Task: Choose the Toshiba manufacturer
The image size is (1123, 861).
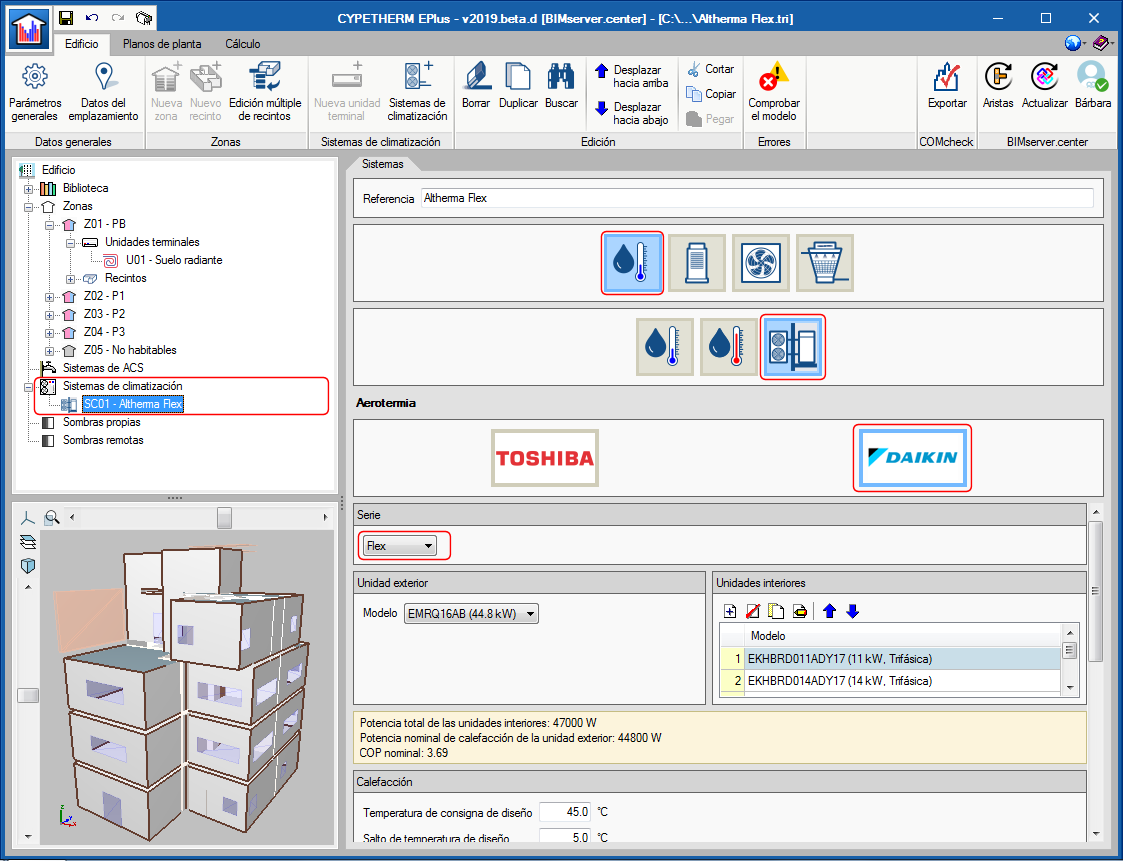Action: click(545, 458)
